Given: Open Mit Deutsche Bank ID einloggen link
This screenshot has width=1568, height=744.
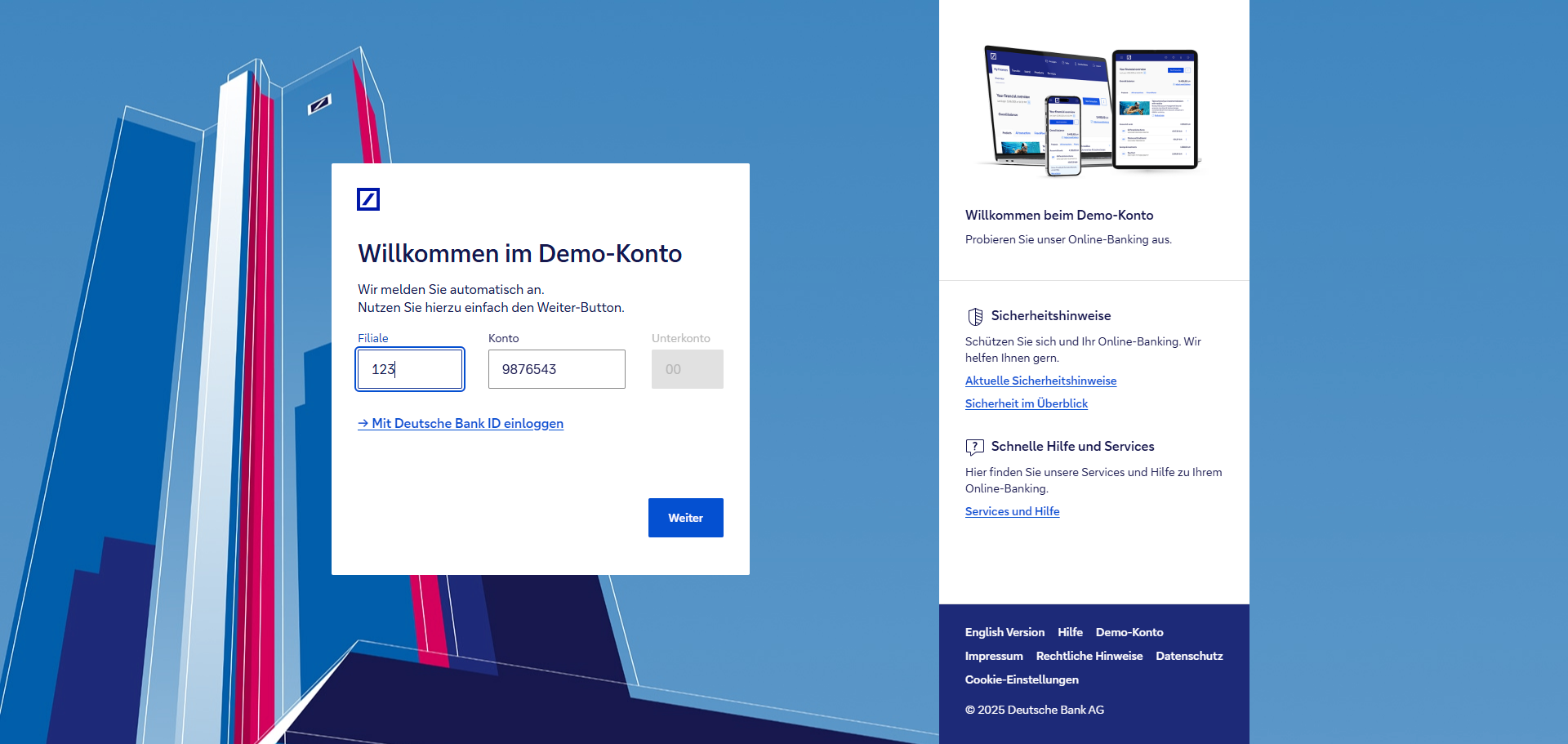Looking at the screenshot, I should coord(461,423).
